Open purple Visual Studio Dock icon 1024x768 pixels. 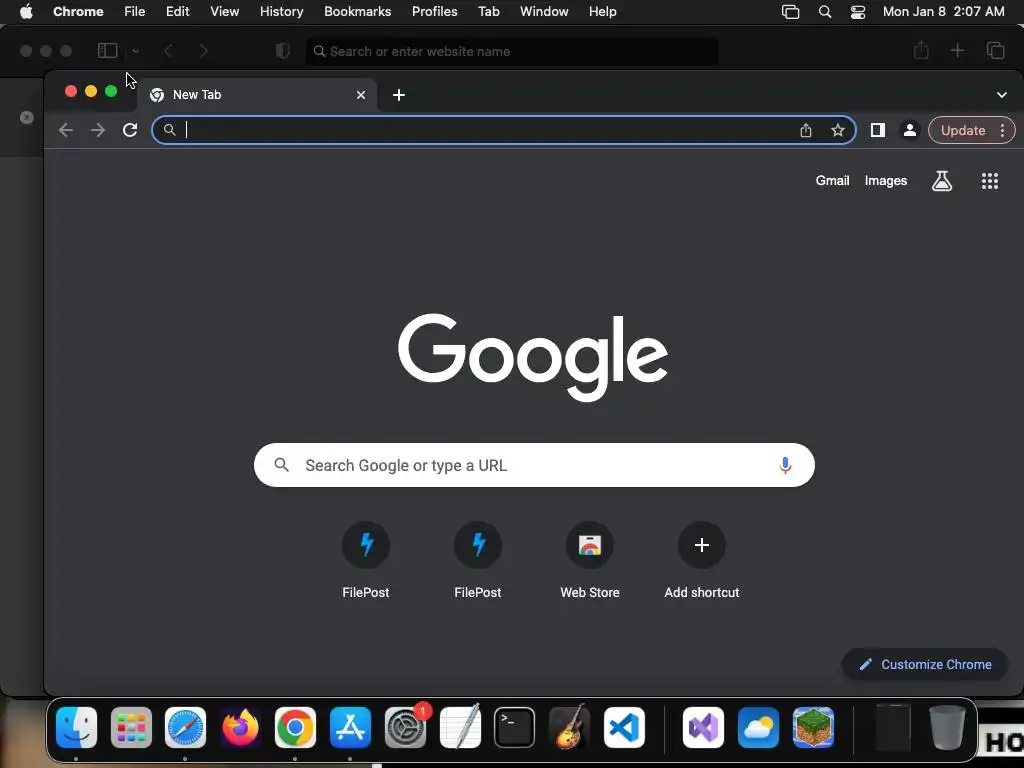(703, 728)
